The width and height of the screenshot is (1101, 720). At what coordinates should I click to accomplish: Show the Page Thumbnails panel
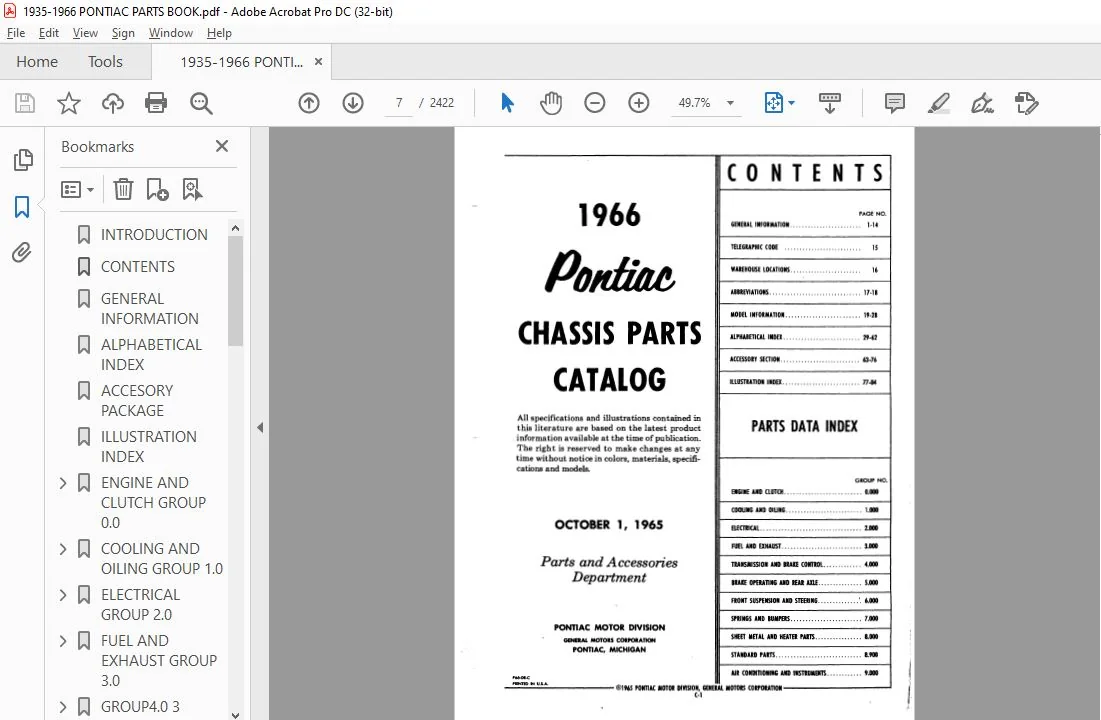coord(22,160)
